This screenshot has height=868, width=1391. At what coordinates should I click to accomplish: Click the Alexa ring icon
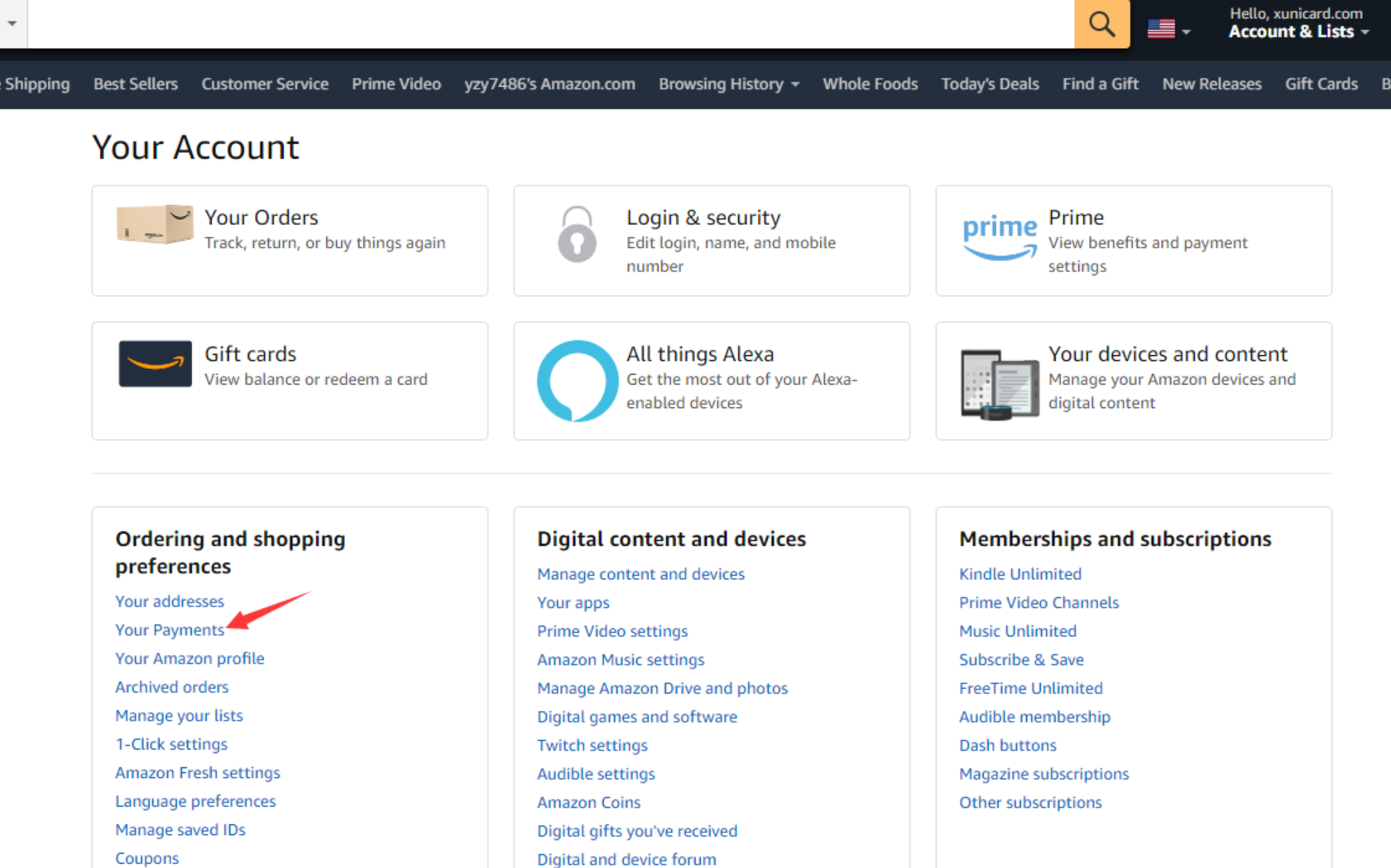click(x=577, y=381)
